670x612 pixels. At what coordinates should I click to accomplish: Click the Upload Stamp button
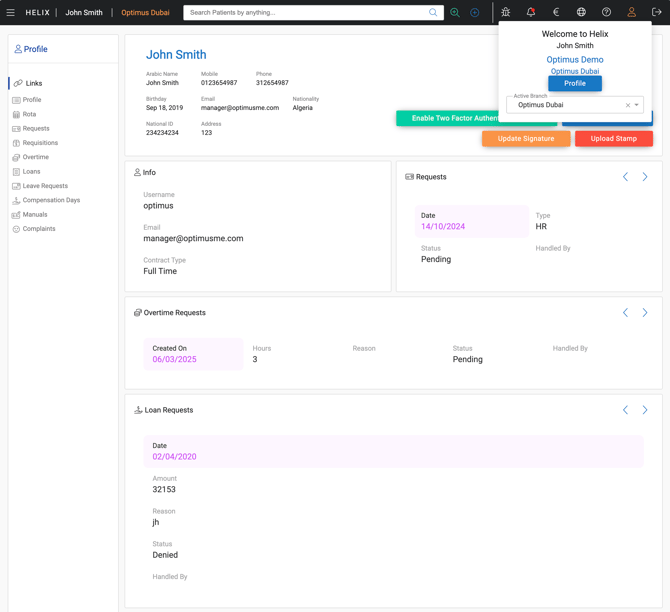[x=613, y=139]
